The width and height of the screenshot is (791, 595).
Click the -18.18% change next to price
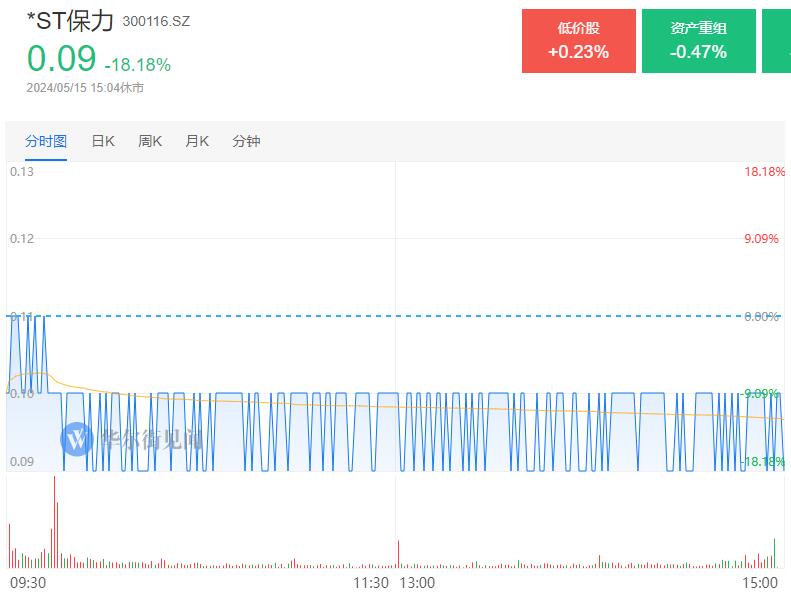pos(138,65)
